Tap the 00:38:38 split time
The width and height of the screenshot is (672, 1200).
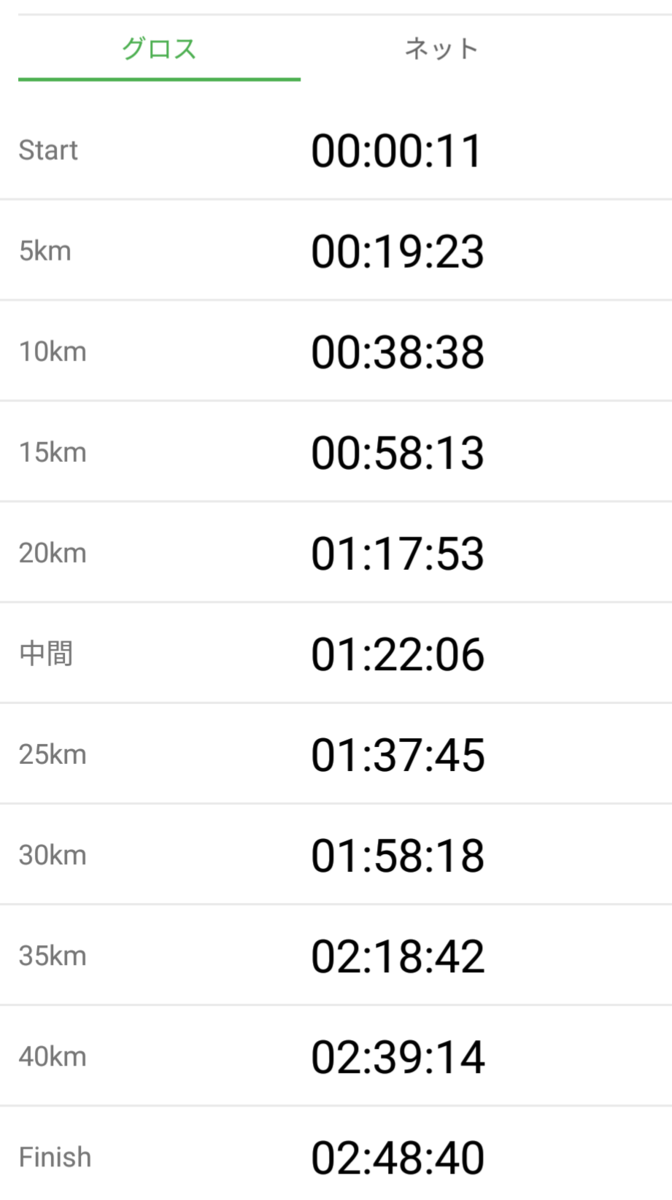397,353
